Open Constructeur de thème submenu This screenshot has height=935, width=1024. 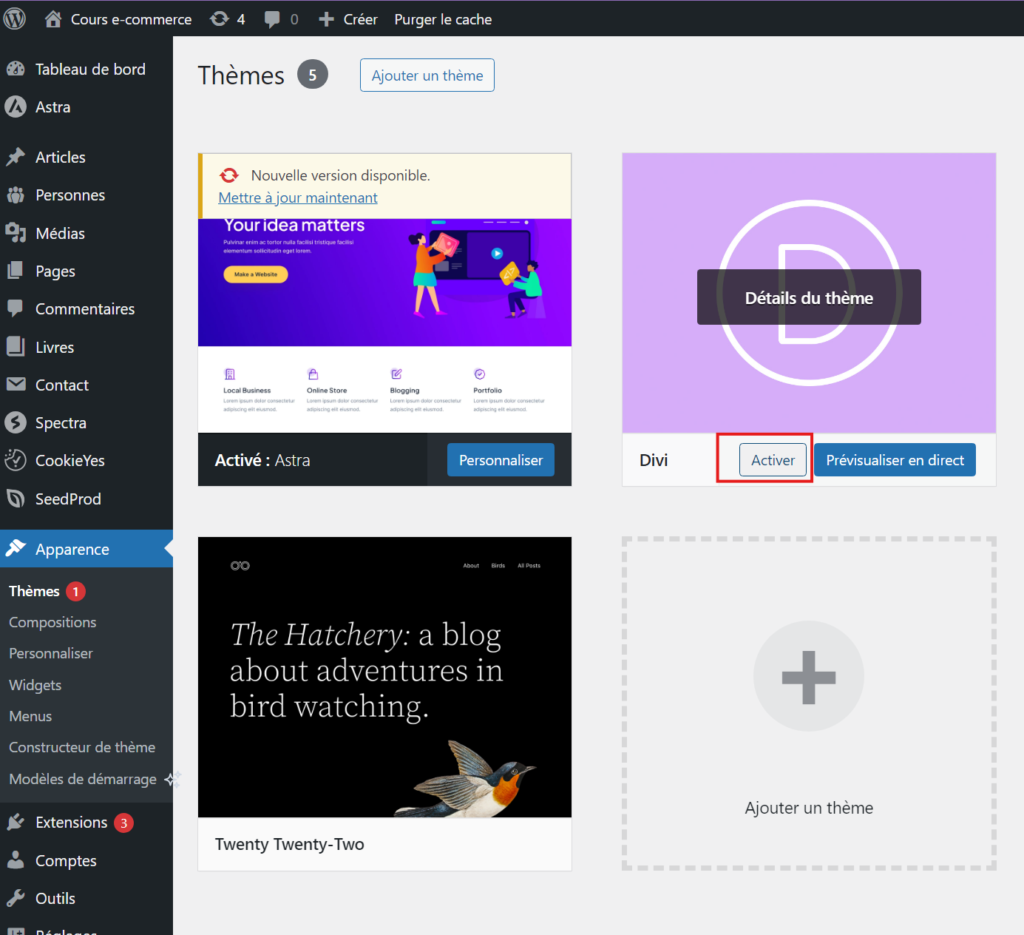tap(82, 748)
